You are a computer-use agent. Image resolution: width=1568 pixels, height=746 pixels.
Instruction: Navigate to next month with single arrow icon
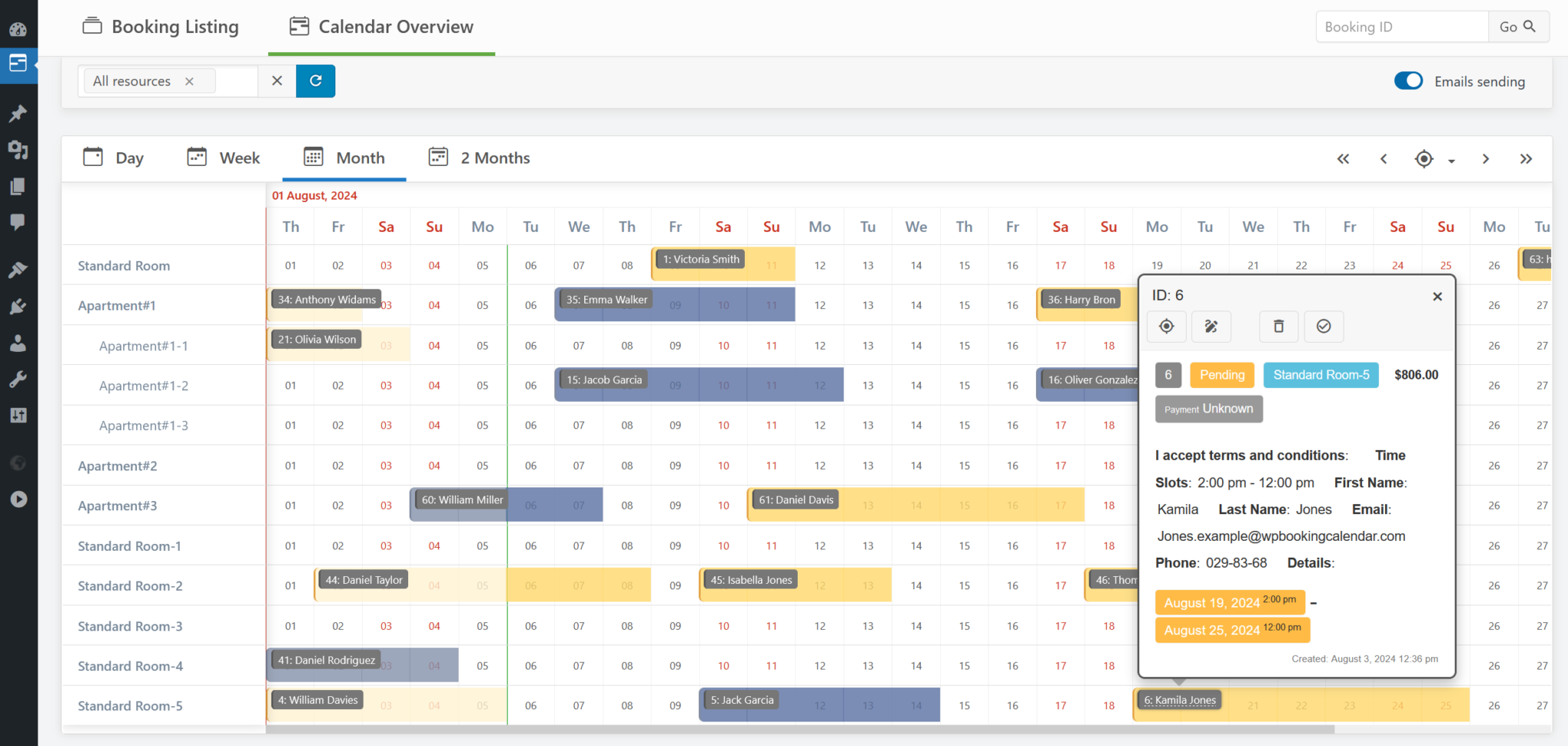[1485, 158]
